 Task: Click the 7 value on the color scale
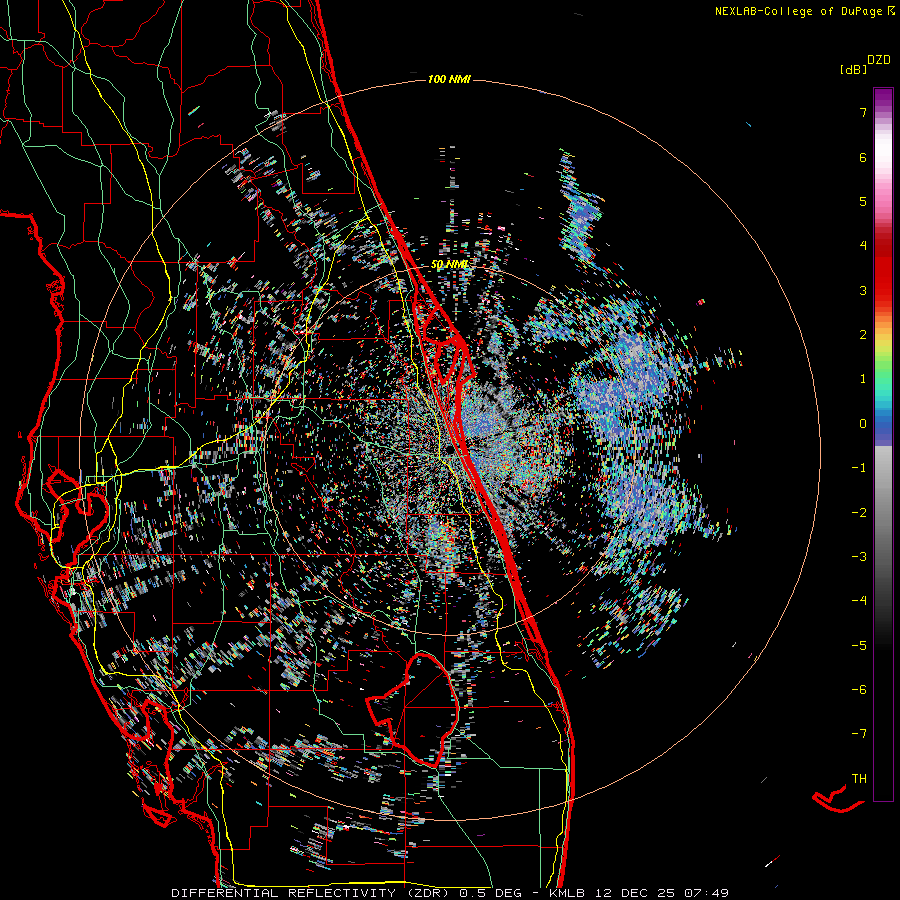pos(863,112)
